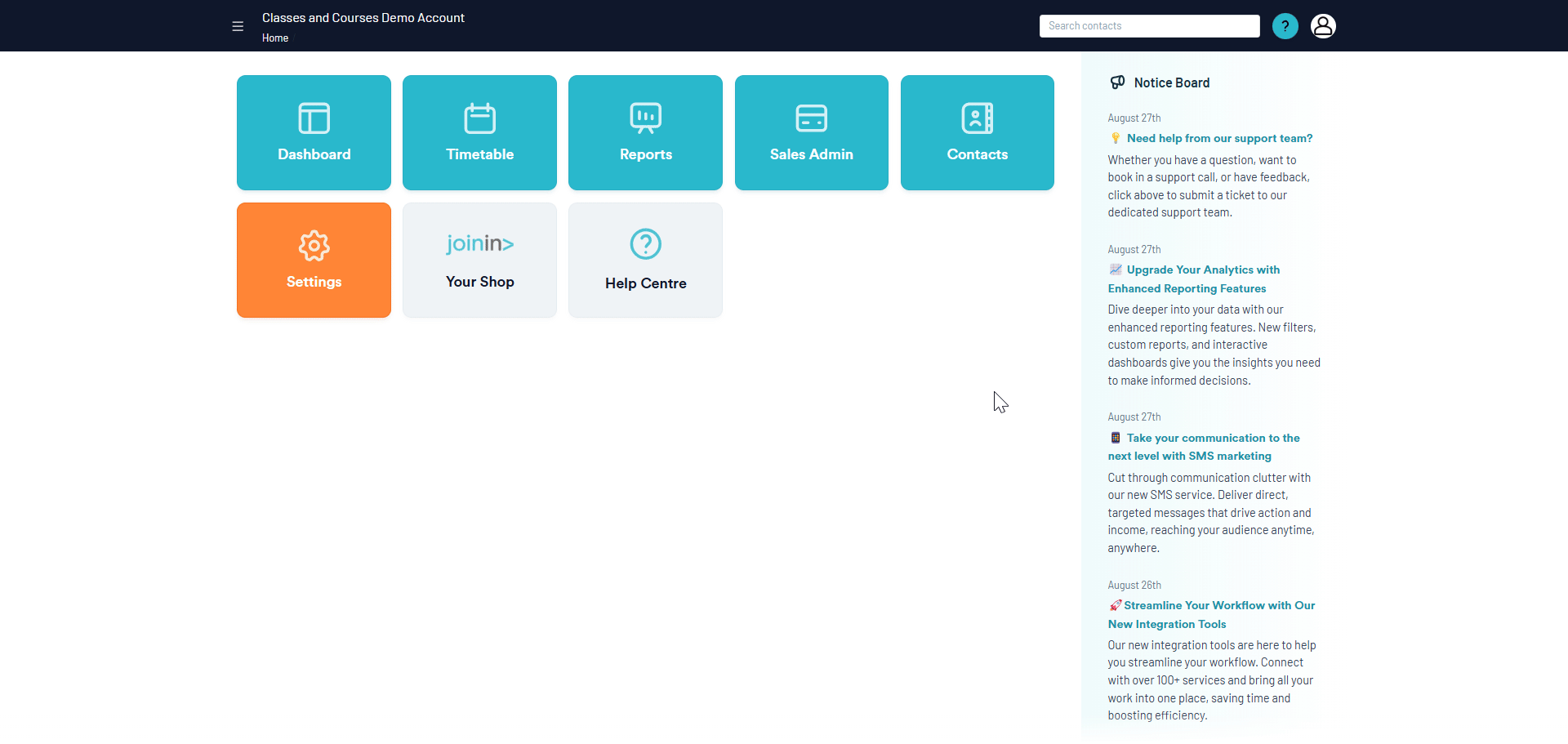Open 'Need help from our support team?' notice
Image resolution: width=1568 pixels, height=744 pixels.
click(1219, 139)
